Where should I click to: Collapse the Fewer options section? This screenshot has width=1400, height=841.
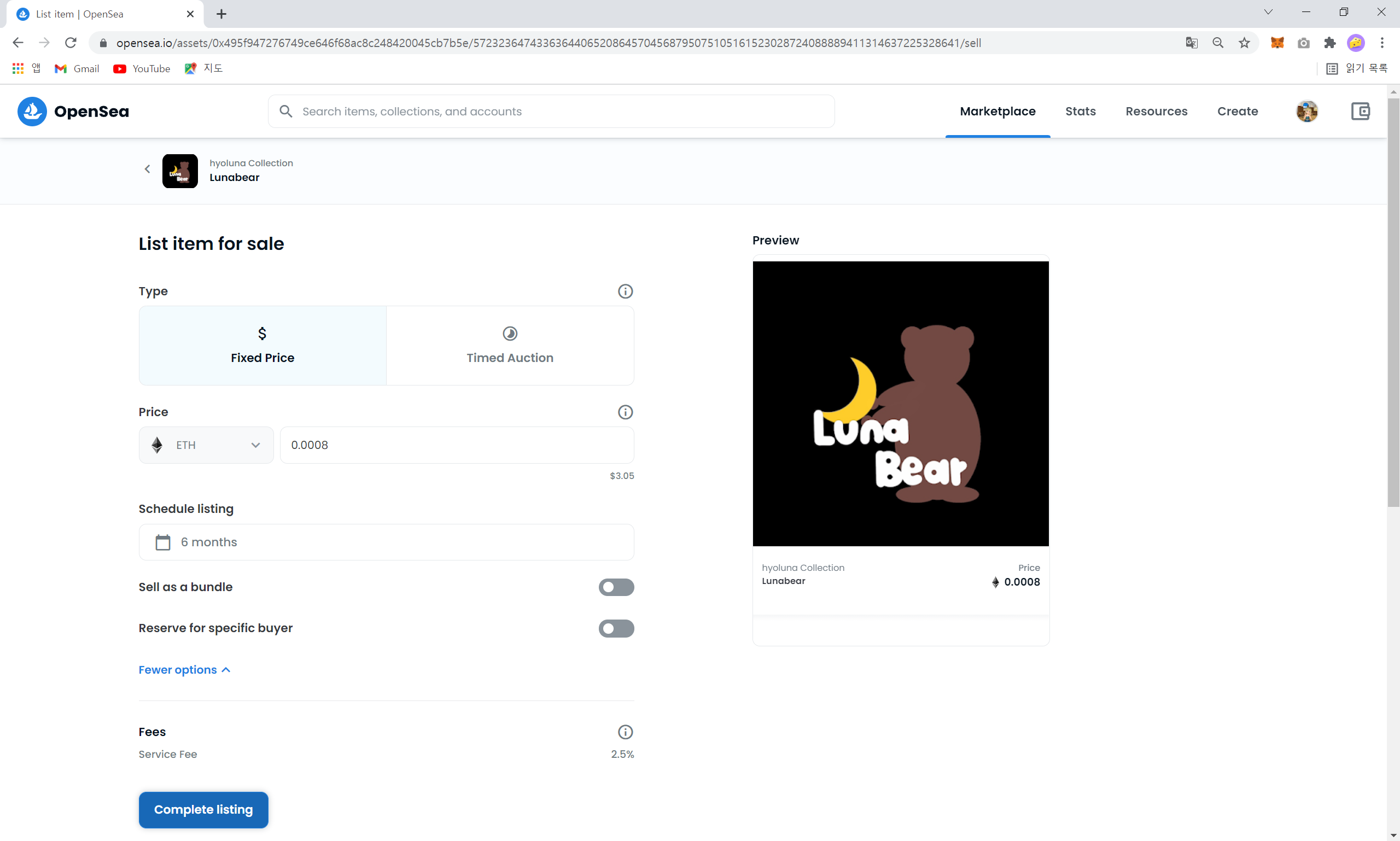(x=184, y=670)
